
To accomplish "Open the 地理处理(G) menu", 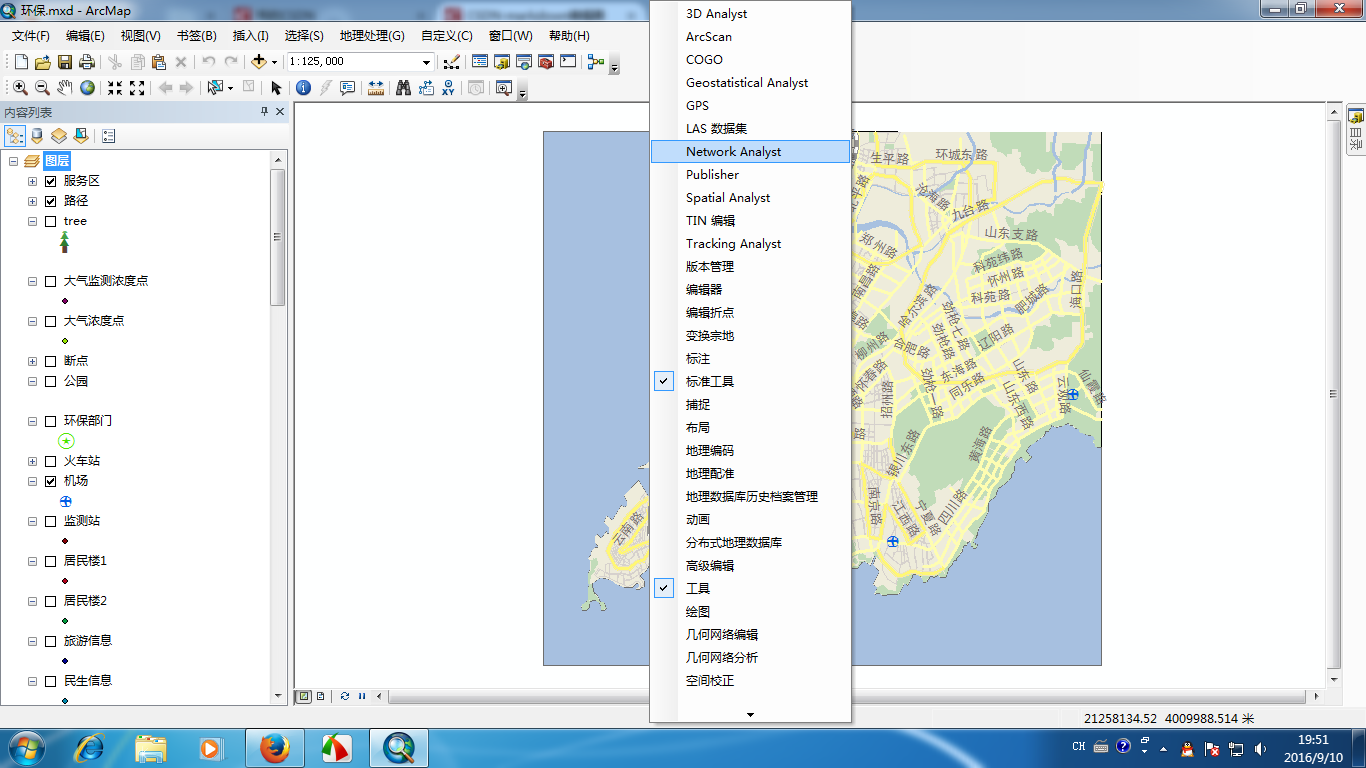I will 372,36.
